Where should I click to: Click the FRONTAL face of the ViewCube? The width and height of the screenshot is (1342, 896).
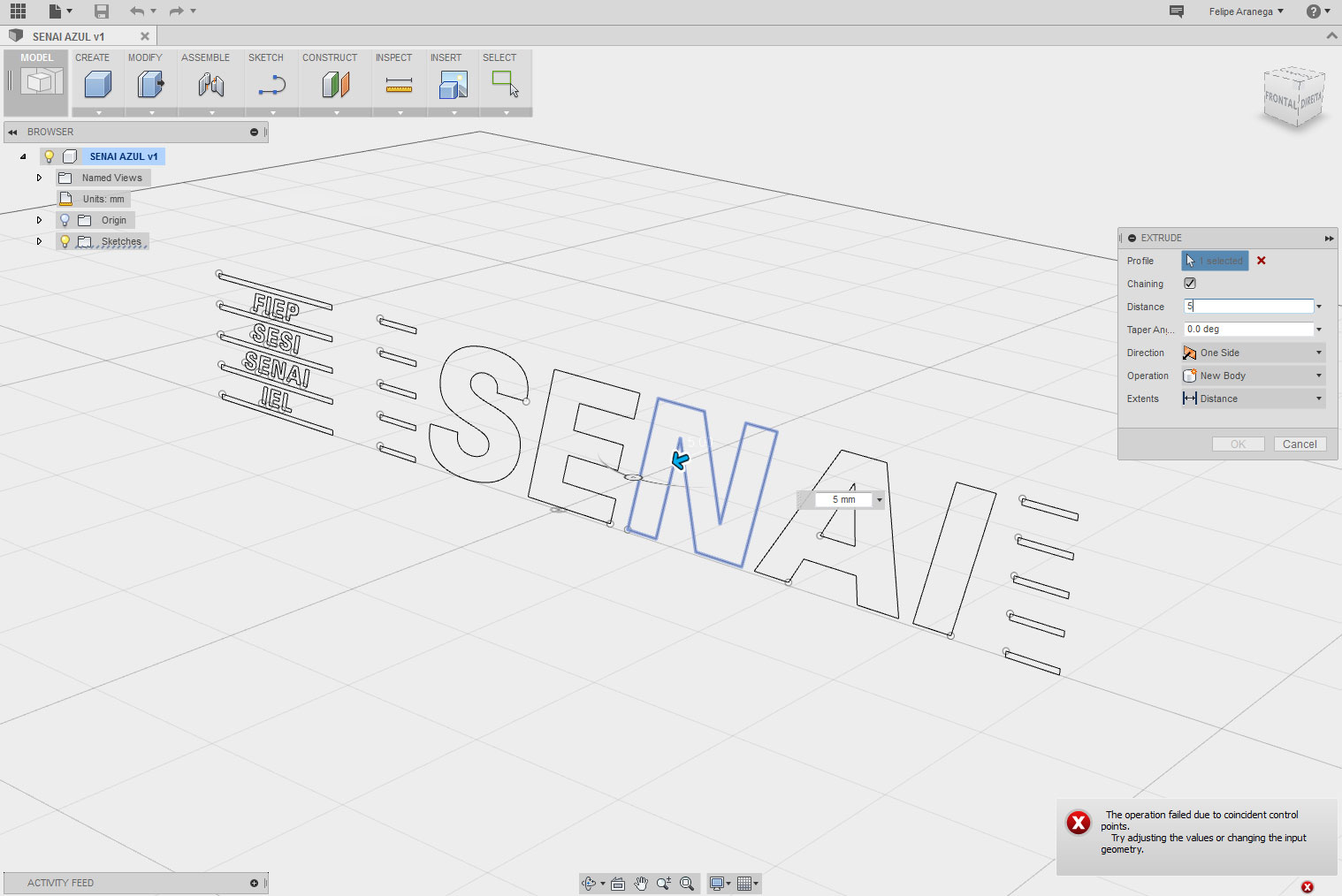pyautogui.click(x=1279, y=99)
